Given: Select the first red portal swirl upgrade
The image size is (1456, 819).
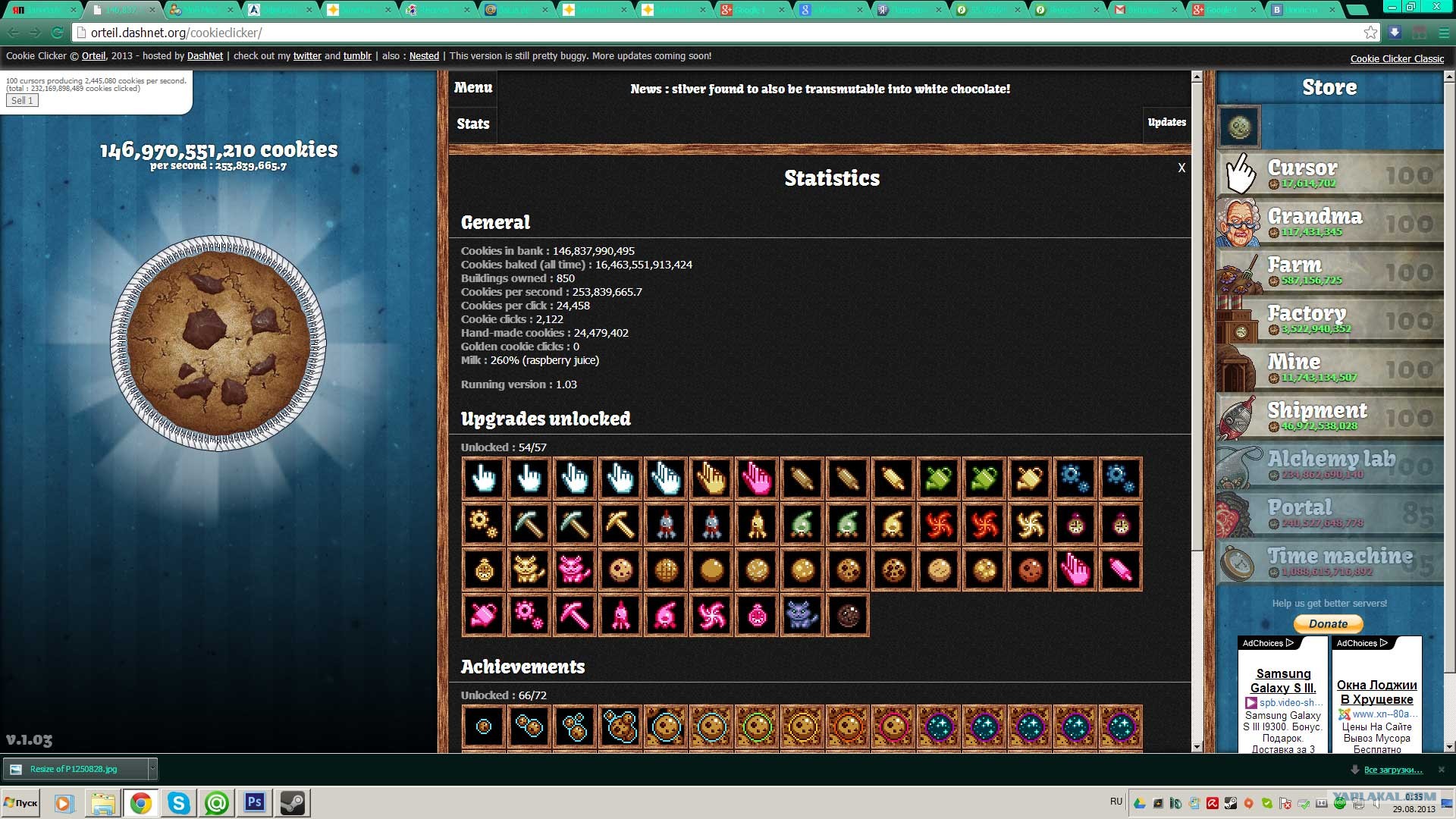Looking at the screenshot, I should point(939,524).
